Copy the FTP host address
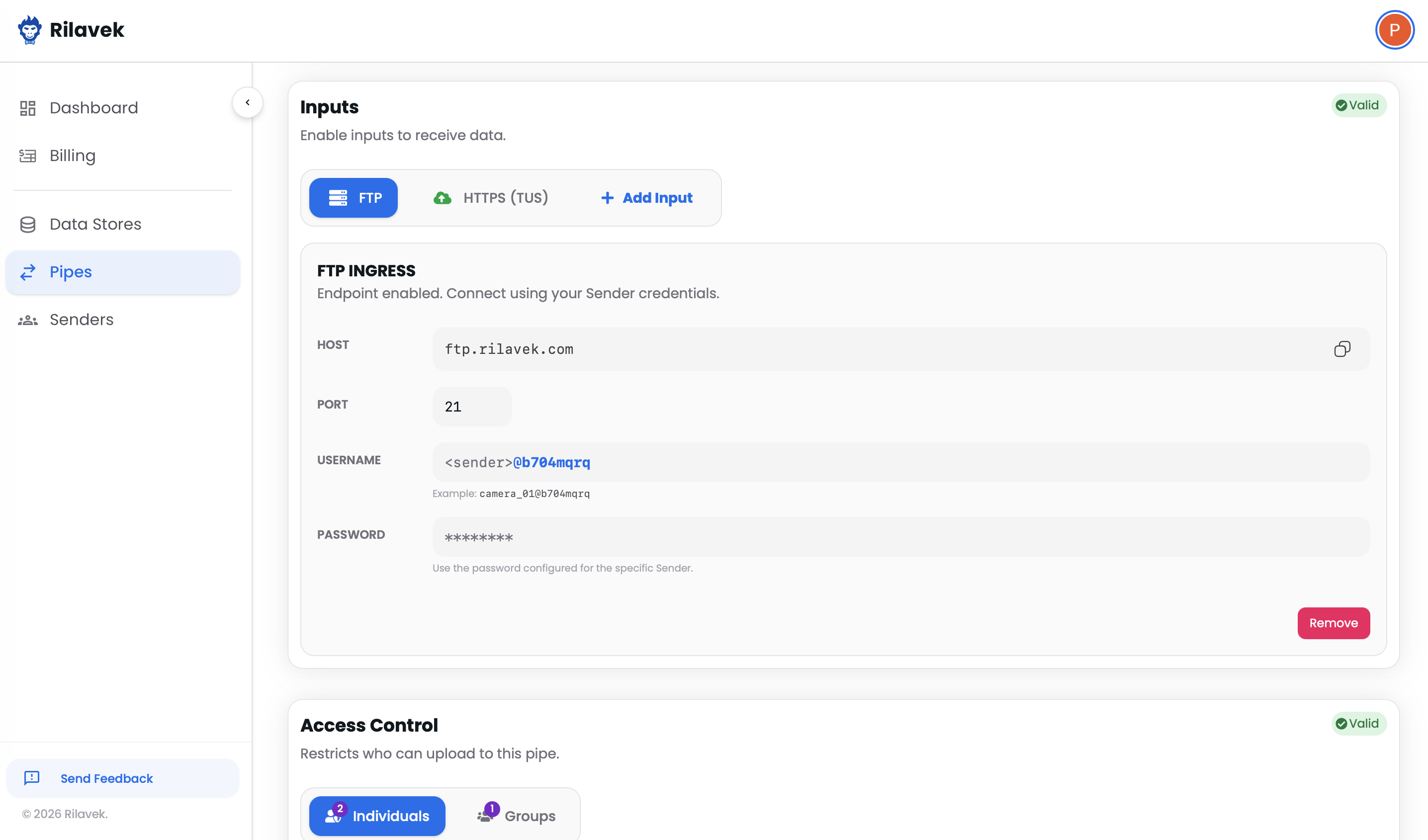This screenshot has height=840, width=1428. click(1342, 349)
